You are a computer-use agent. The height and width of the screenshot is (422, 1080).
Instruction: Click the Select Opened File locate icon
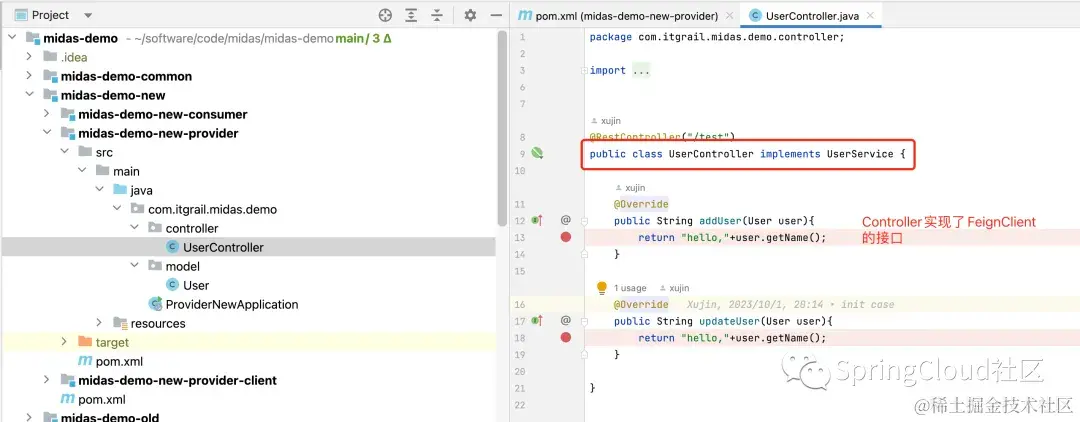pyautogui.click(x=385, y=15)
